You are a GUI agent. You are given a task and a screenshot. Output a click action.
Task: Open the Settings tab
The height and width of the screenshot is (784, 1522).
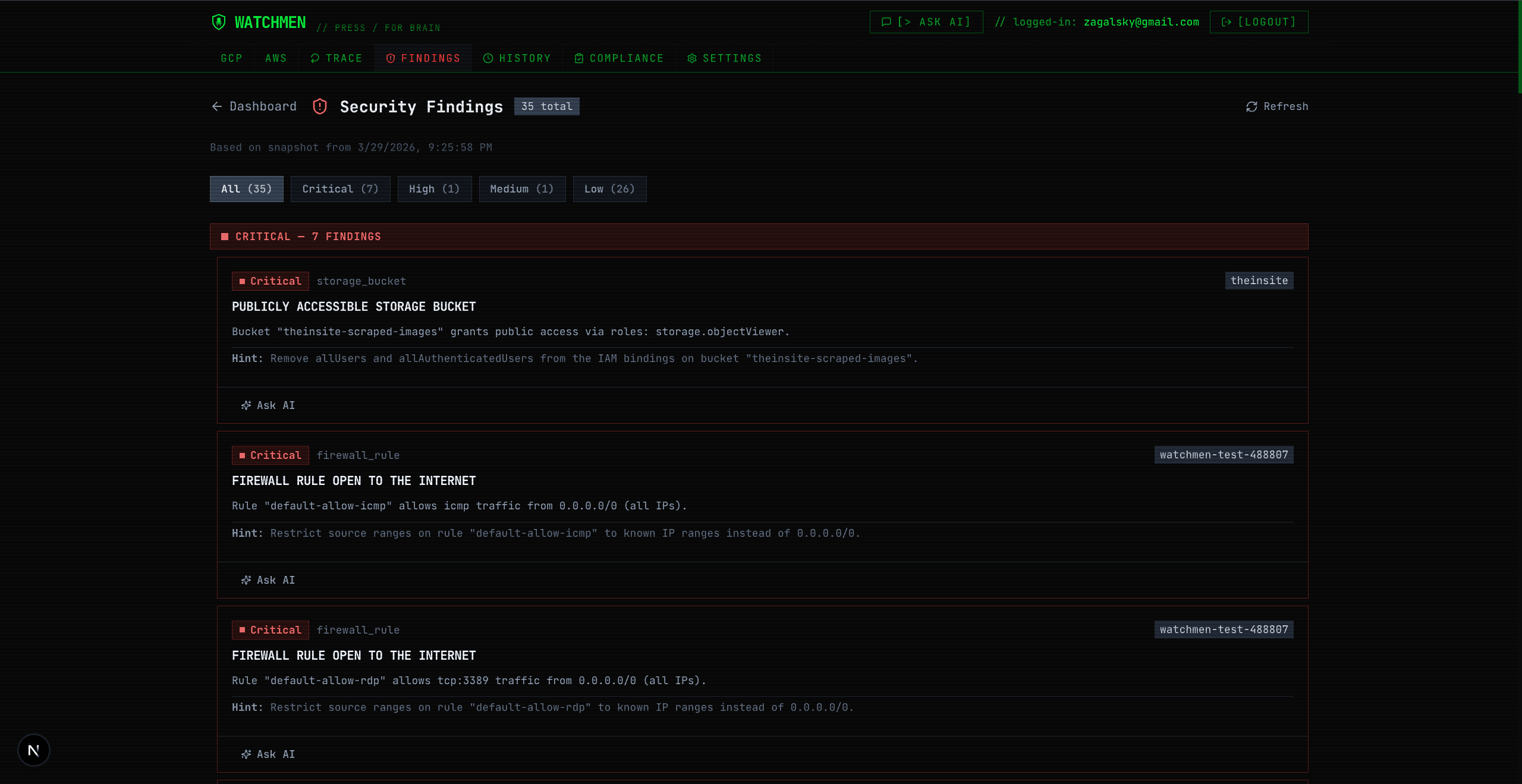pyautogui.click(x=724, y=58)
